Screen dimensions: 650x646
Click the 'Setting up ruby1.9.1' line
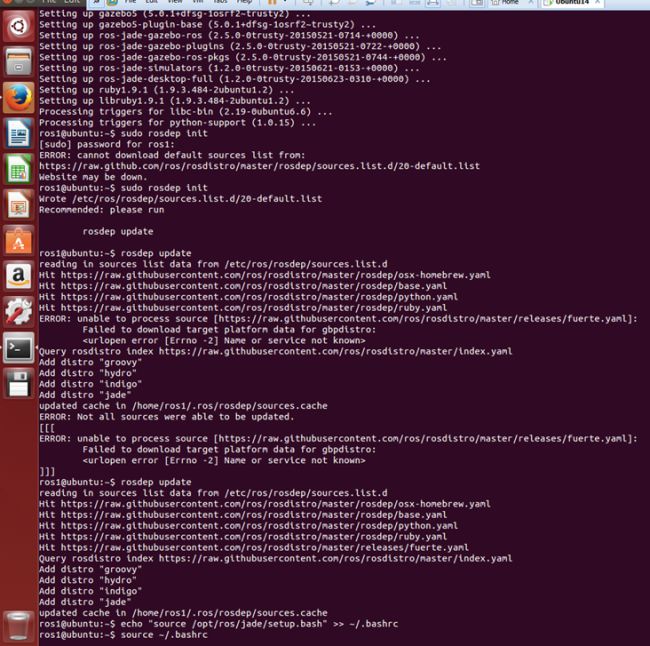coord(167,90)
